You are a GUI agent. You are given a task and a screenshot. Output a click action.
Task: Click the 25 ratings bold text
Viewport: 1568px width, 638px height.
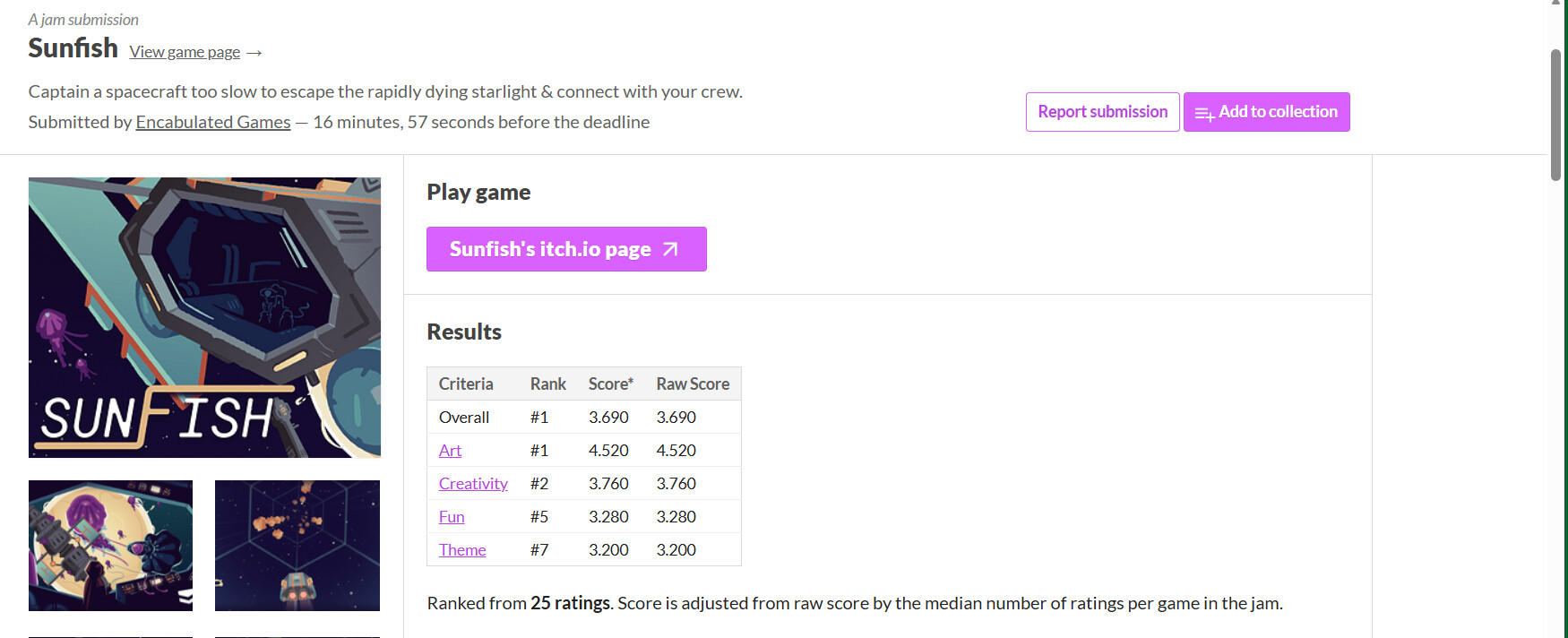(x=570, y=603)
